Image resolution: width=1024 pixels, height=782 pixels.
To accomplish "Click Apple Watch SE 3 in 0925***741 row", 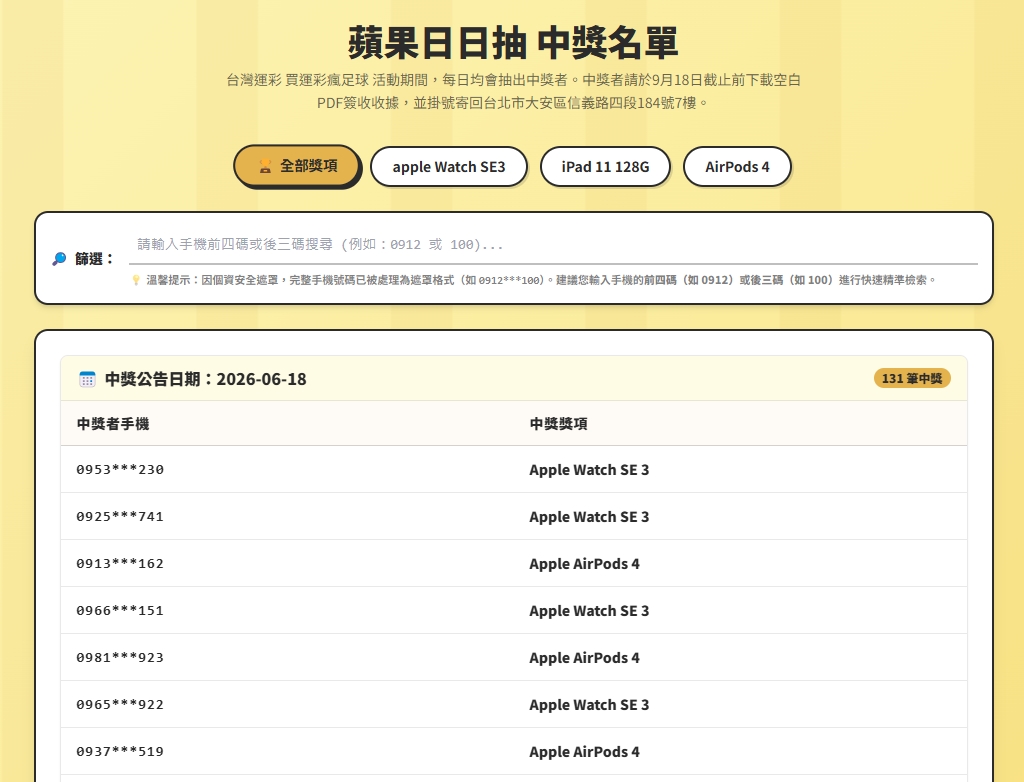I will coord(589,517).
